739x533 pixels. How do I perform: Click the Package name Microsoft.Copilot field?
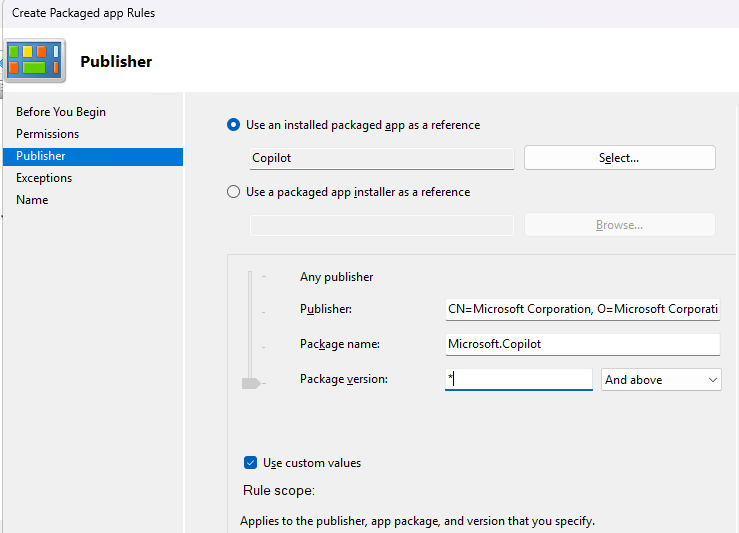(583, 344)
